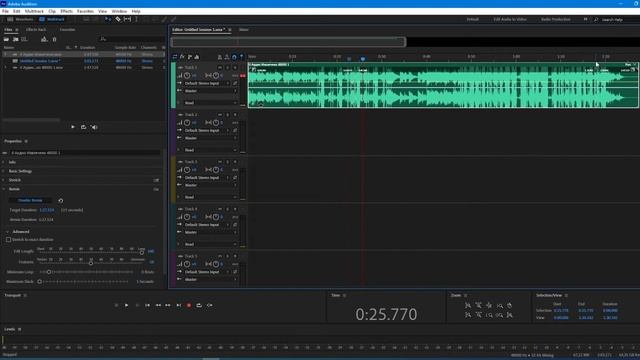Click the Rewind button in Transport

pos(158,305)
